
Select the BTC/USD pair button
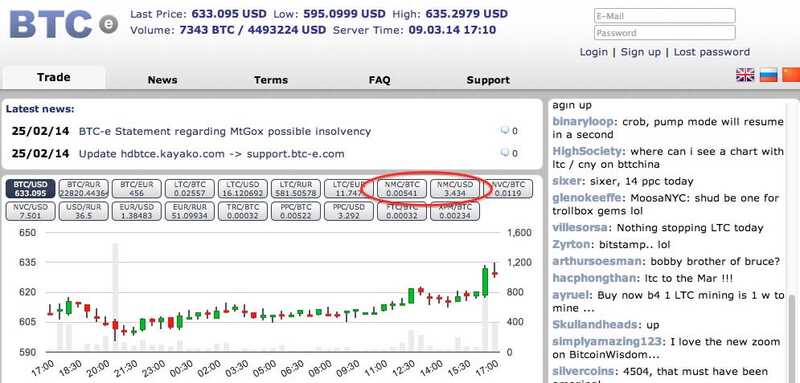31,189
